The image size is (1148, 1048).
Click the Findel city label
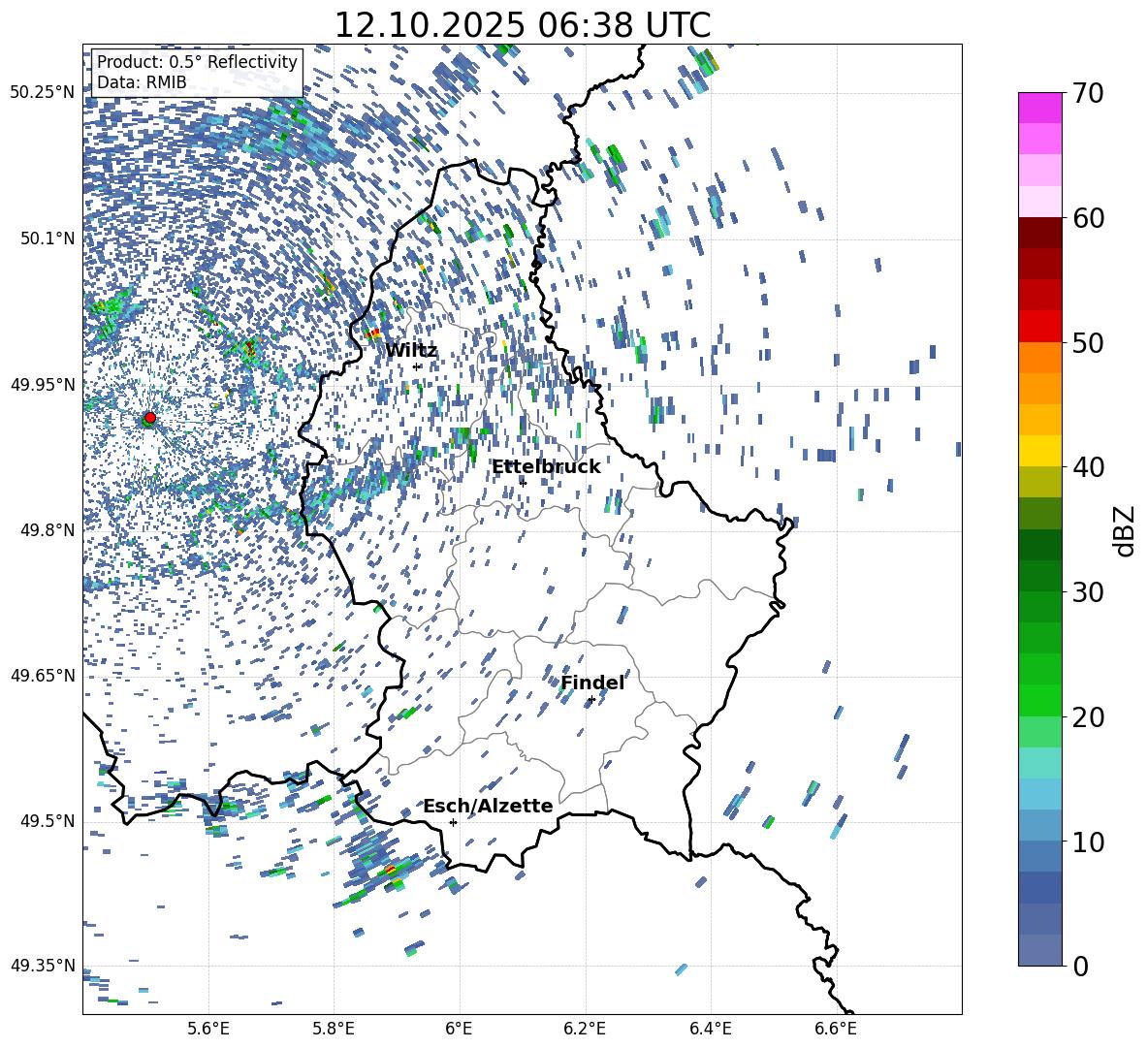point(592,683)
